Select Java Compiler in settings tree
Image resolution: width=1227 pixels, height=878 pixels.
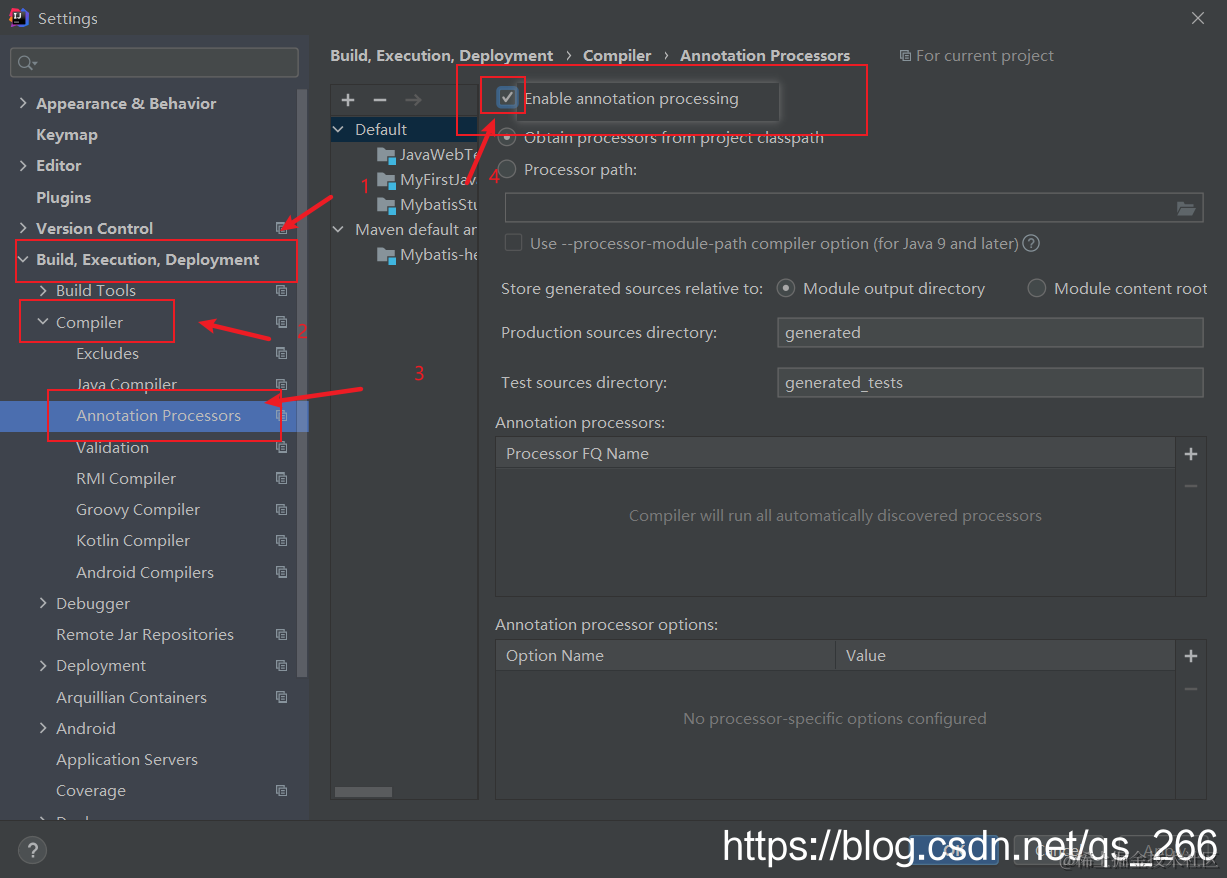click(x=127, y=384)
